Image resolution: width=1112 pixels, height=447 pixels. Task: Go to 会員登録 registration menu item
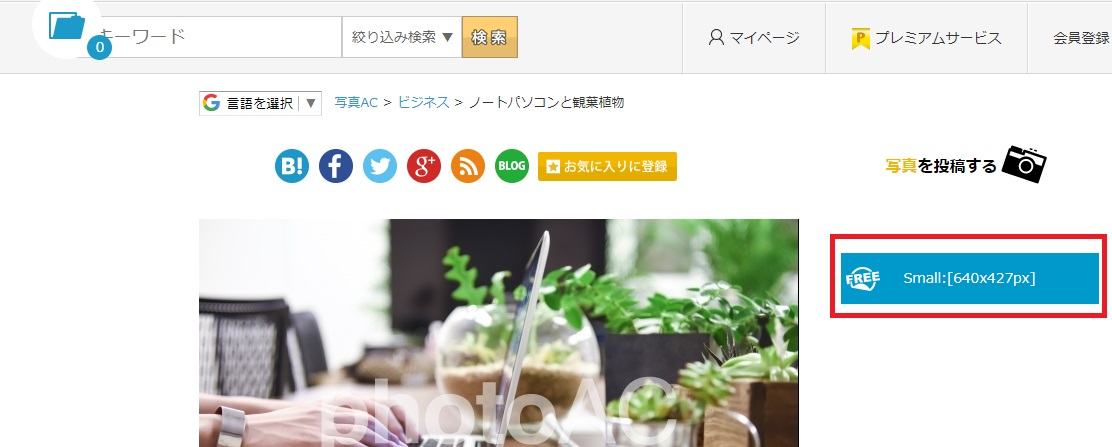point(1081,38)
